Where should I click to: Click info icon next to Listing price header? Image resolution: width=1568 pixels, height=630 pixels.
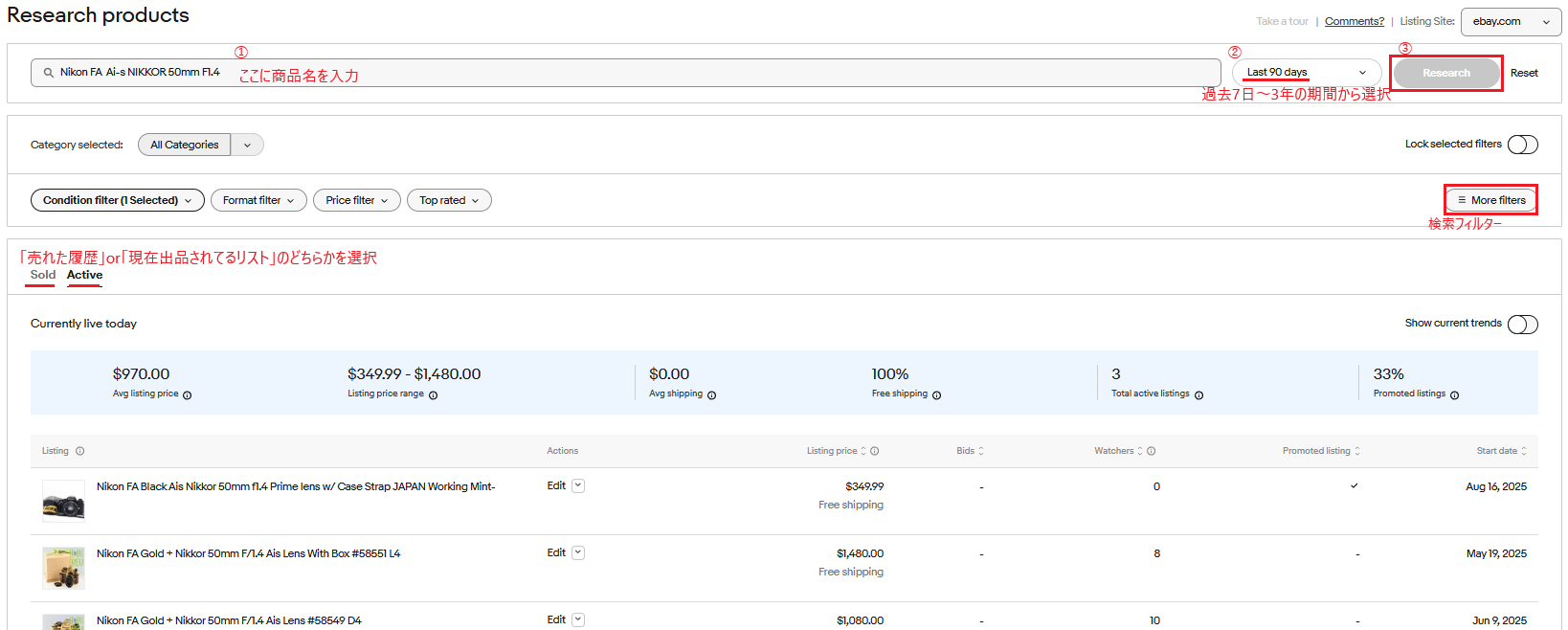pyautogui.click(x=875, y=451)
